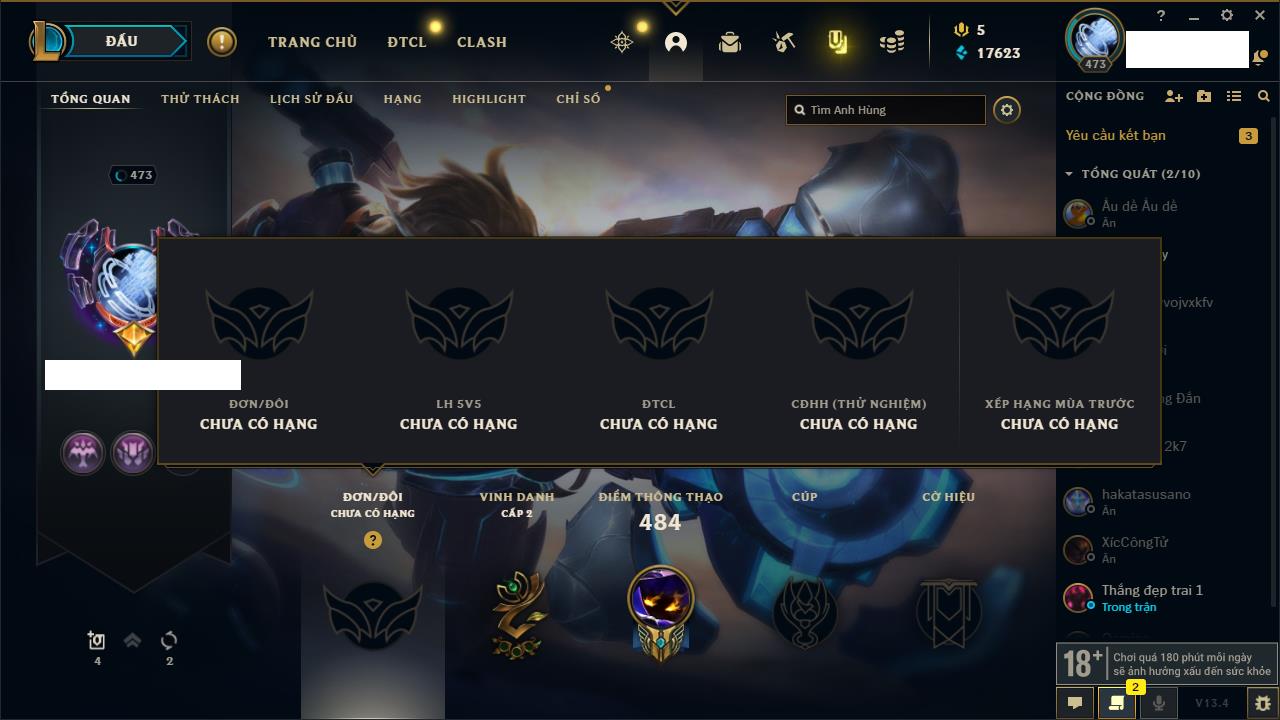This screenshot has width=1280, height=720.
Task: Toggle the microphone mute button
Action: (1158, 703)
